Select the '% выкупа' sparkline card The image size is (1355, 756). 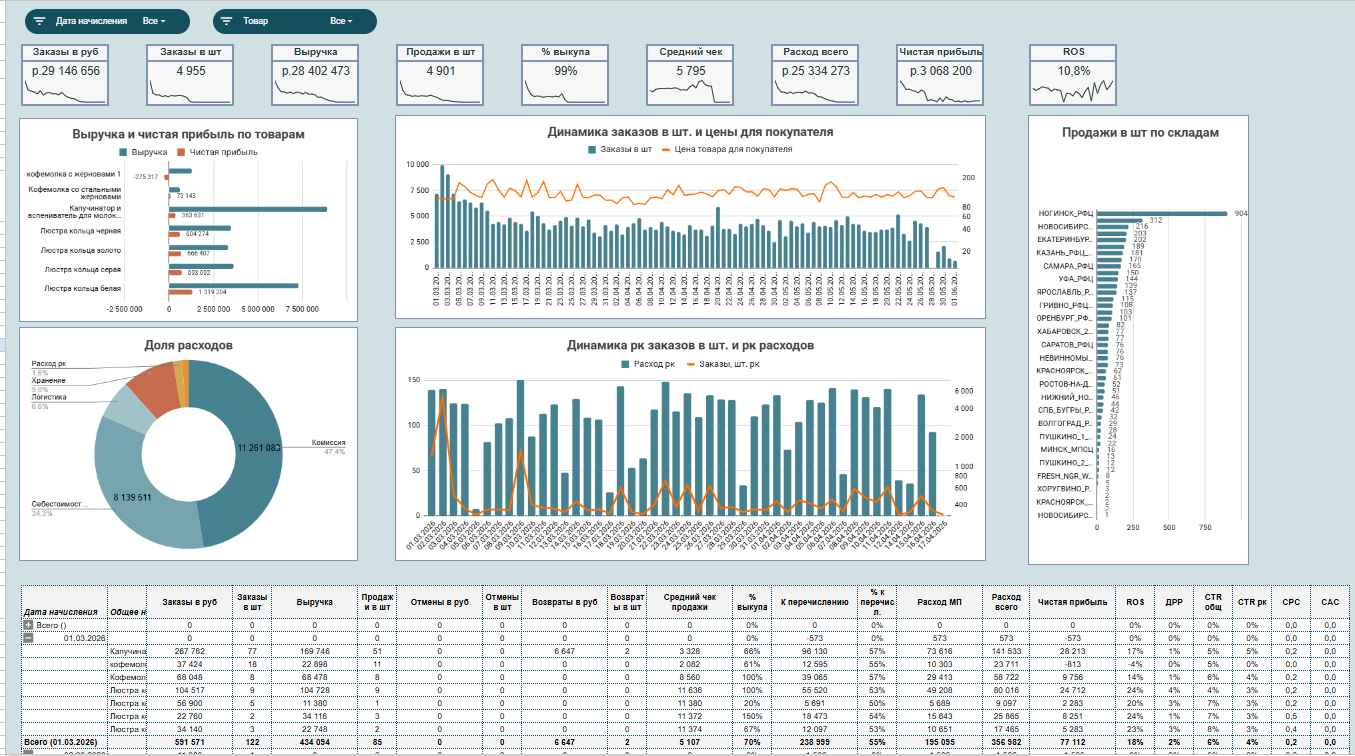pos(566,74)
